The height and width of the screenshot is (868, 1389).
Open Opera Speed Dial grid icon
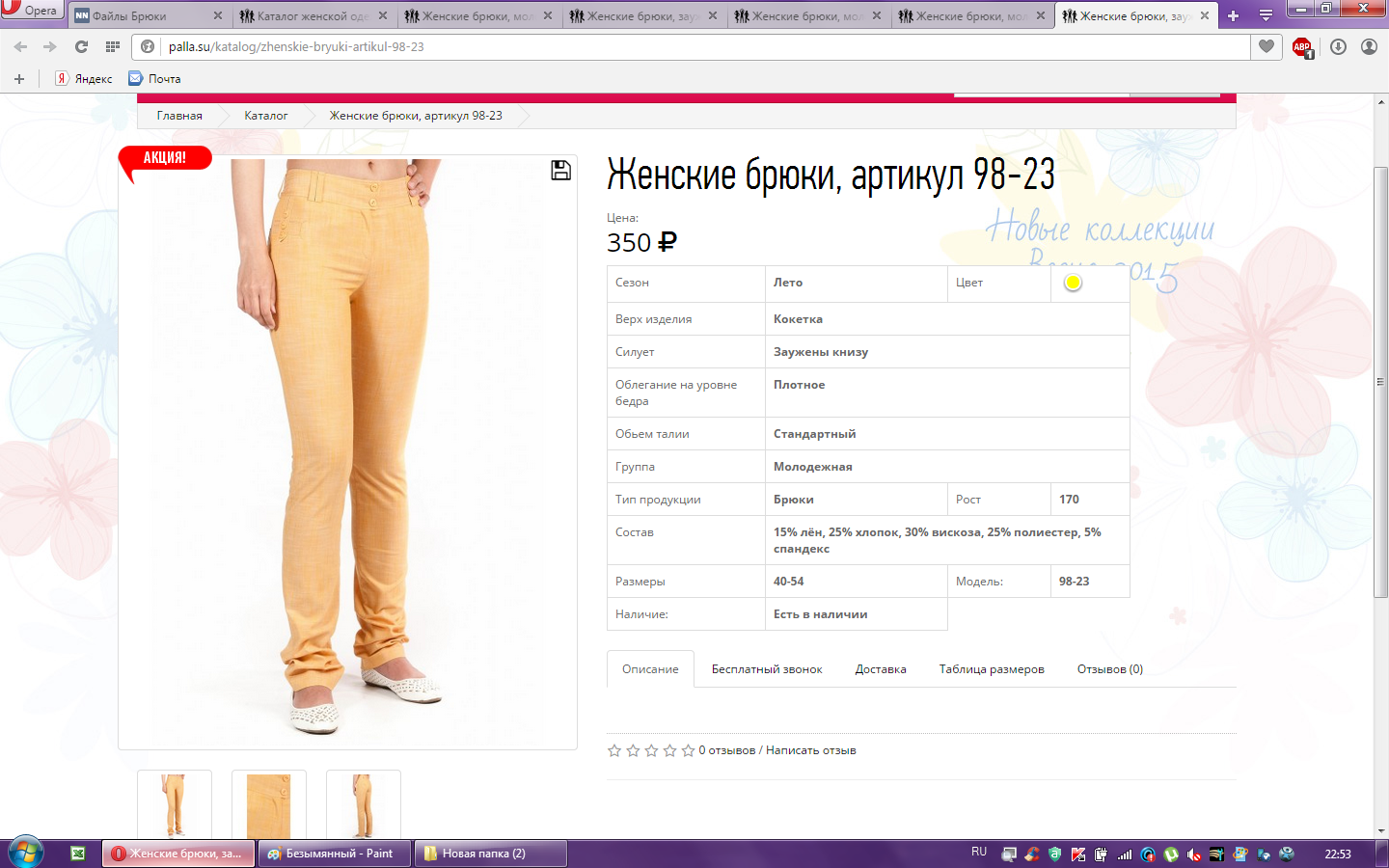point(113,46)
